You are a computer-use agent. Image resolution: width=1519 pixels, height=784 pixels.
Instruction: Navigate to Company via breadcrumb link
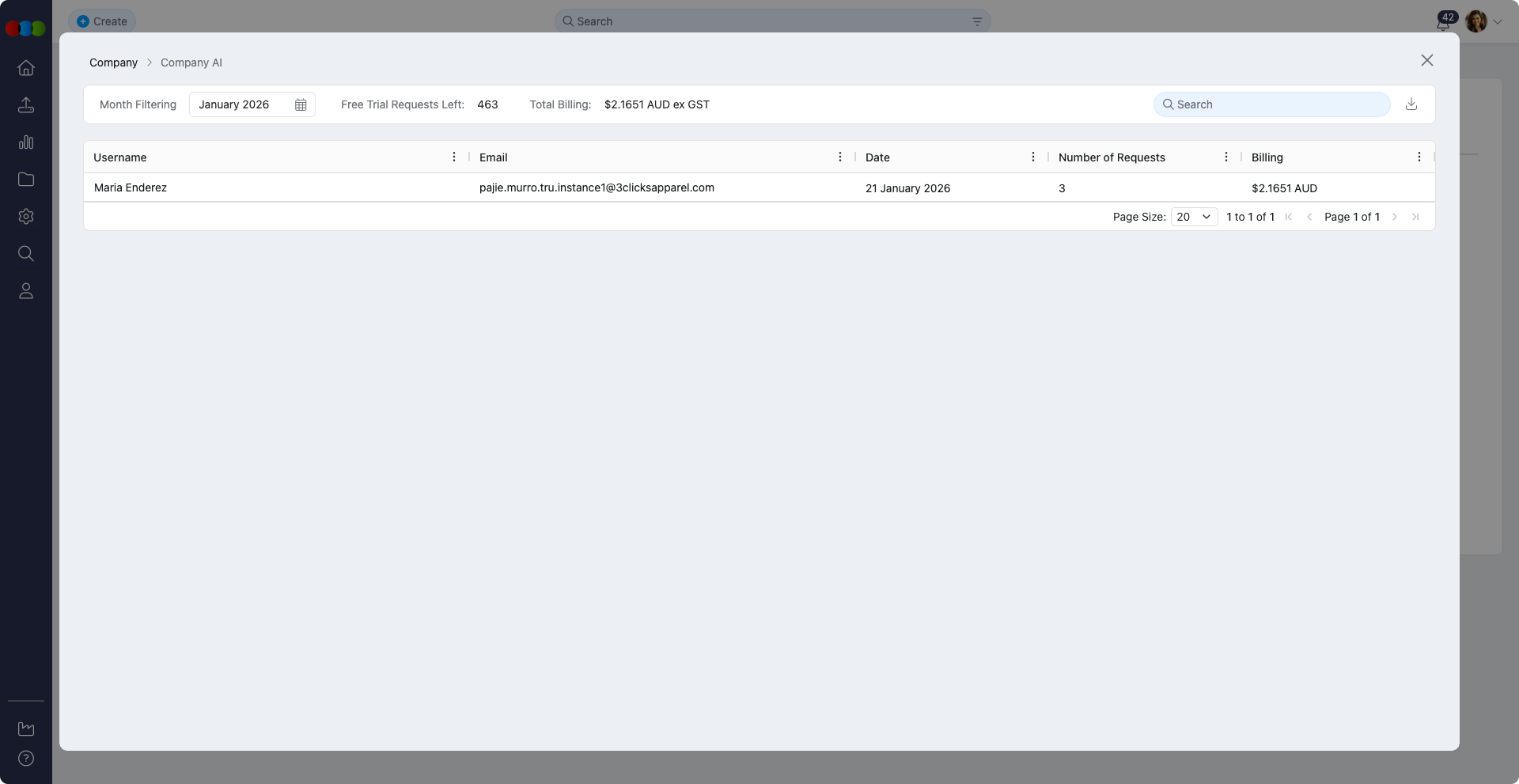(113, 62)
